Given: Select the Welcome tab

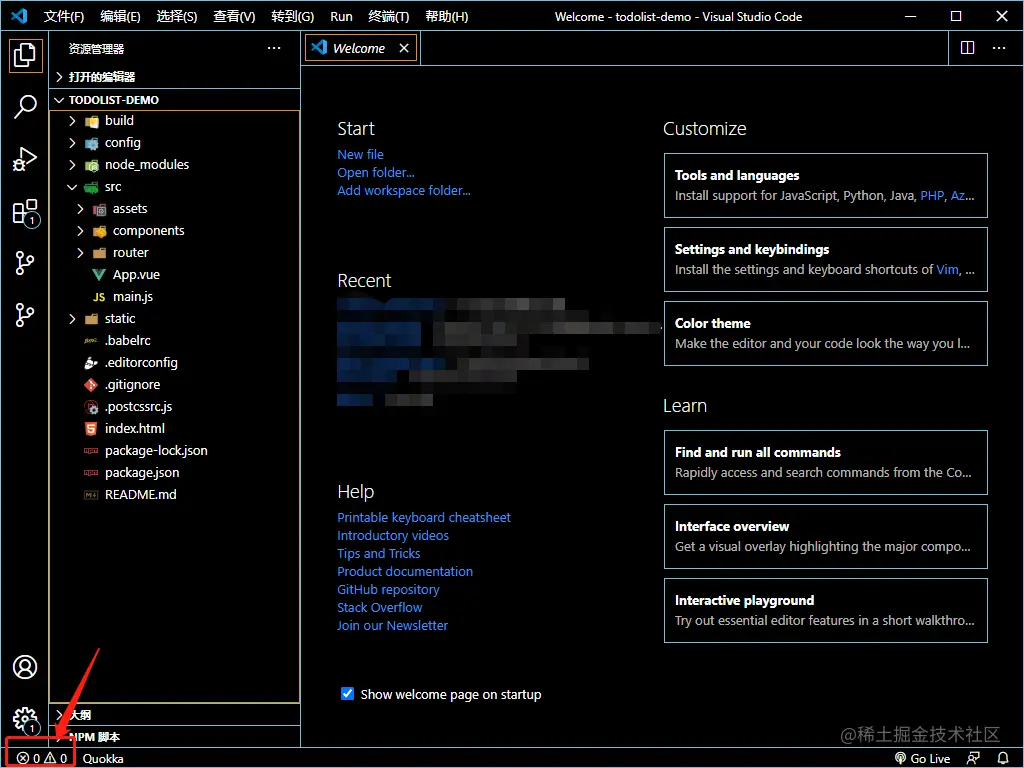Looking at the screenshot, I should pos(359,48).
